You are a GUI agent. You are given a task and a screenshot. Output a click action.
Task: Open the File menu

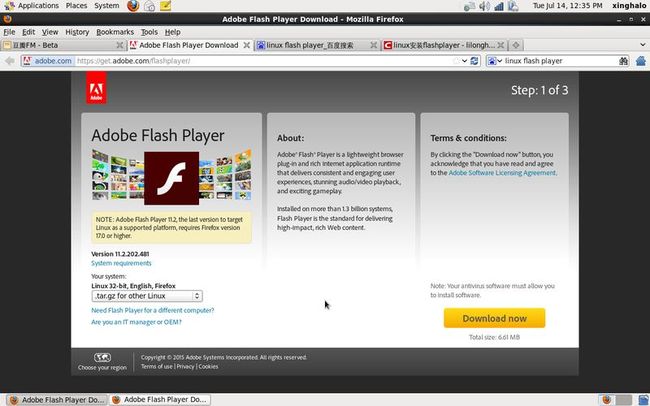click(x=9, y=32)
